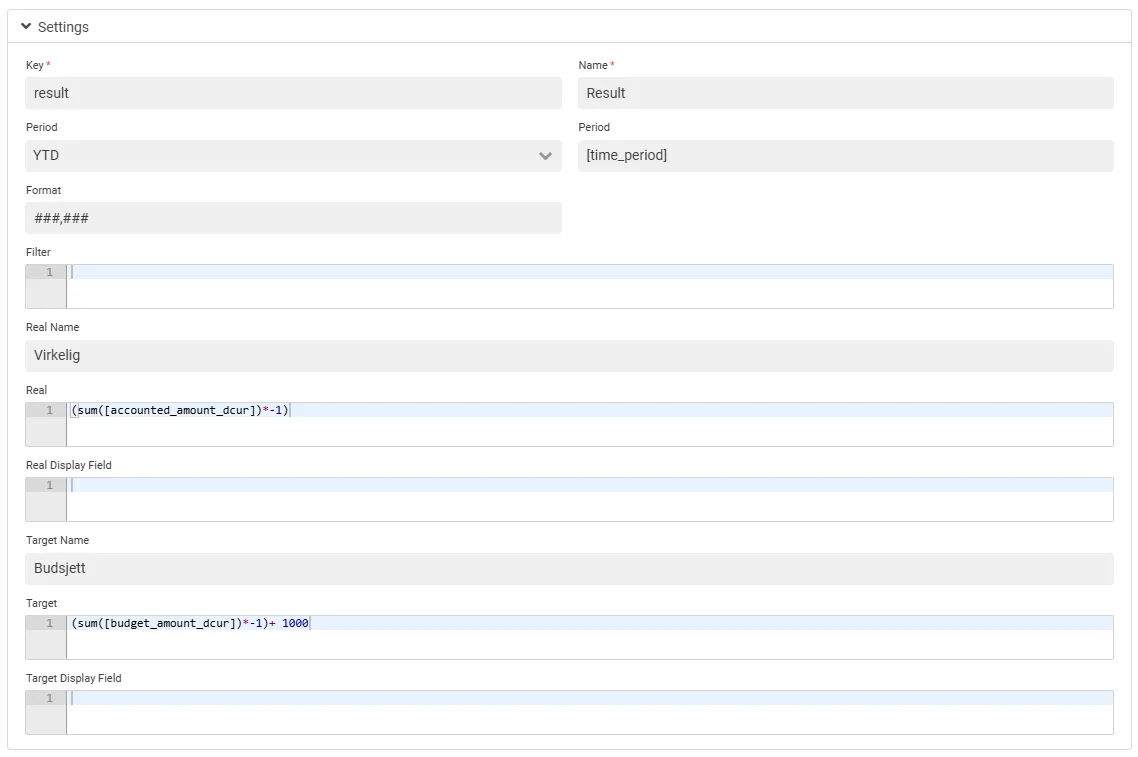Select the Real formula expression line
Image resolution: width=1138 pixels, height=757 pixels.
pyautogui.click(x=180, y=409)
